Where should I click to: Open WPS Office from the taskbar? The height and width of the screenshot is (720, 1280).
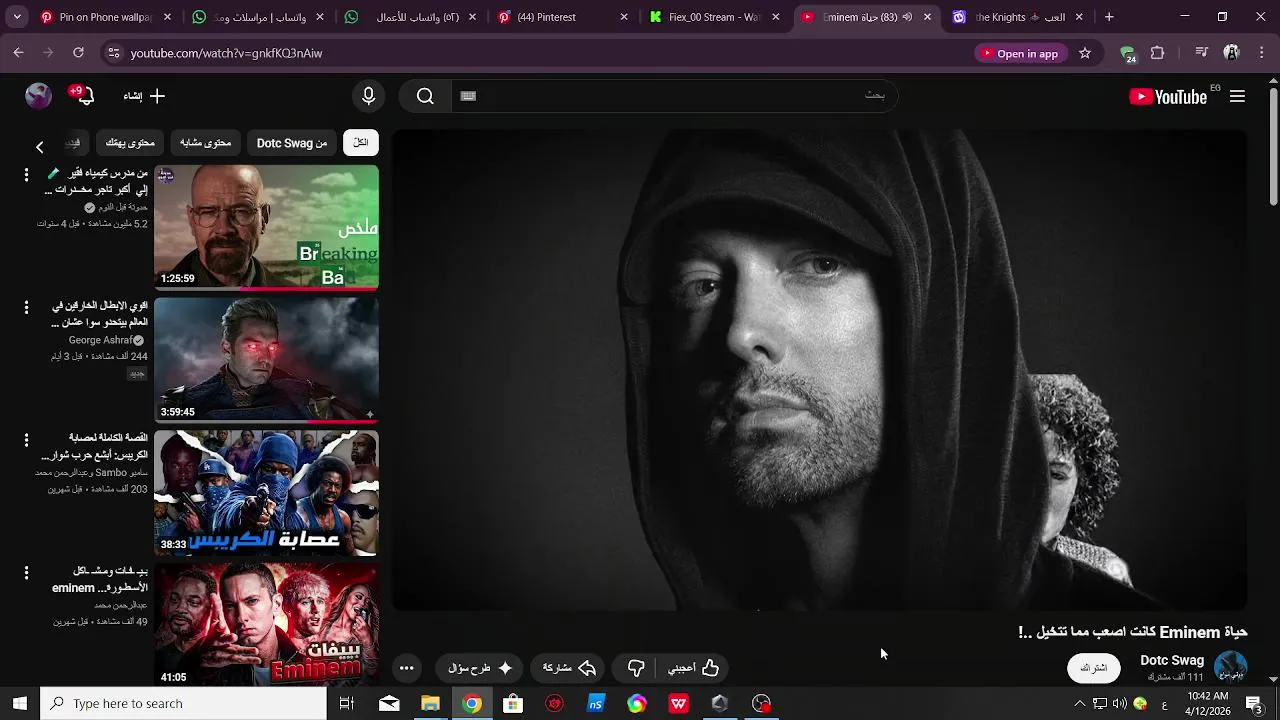(679, 704)
